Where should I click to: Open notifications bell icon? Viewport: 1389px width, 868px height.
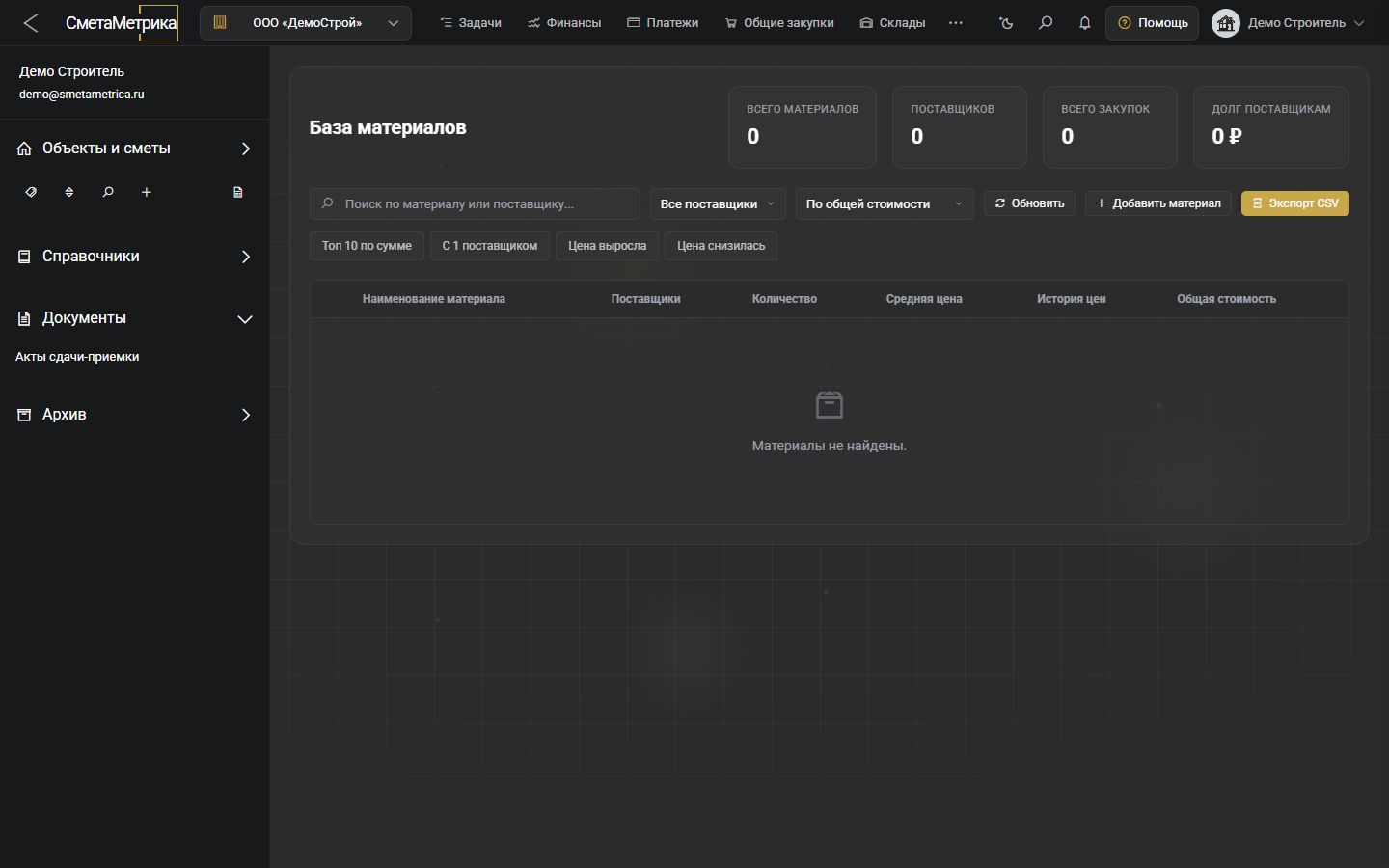[1085, 22]
